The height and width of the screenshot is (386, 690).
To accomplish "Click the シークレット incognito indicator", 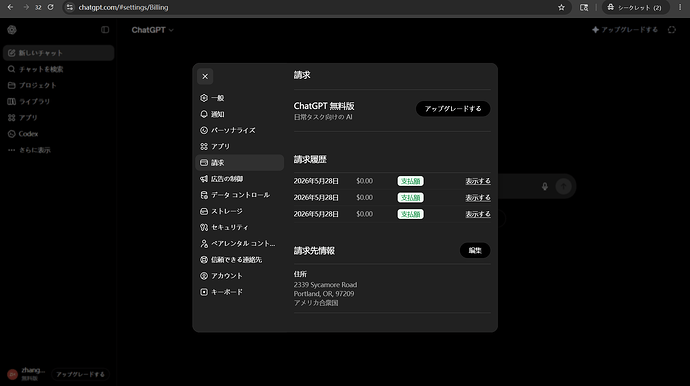I will (x=635, y=7).
